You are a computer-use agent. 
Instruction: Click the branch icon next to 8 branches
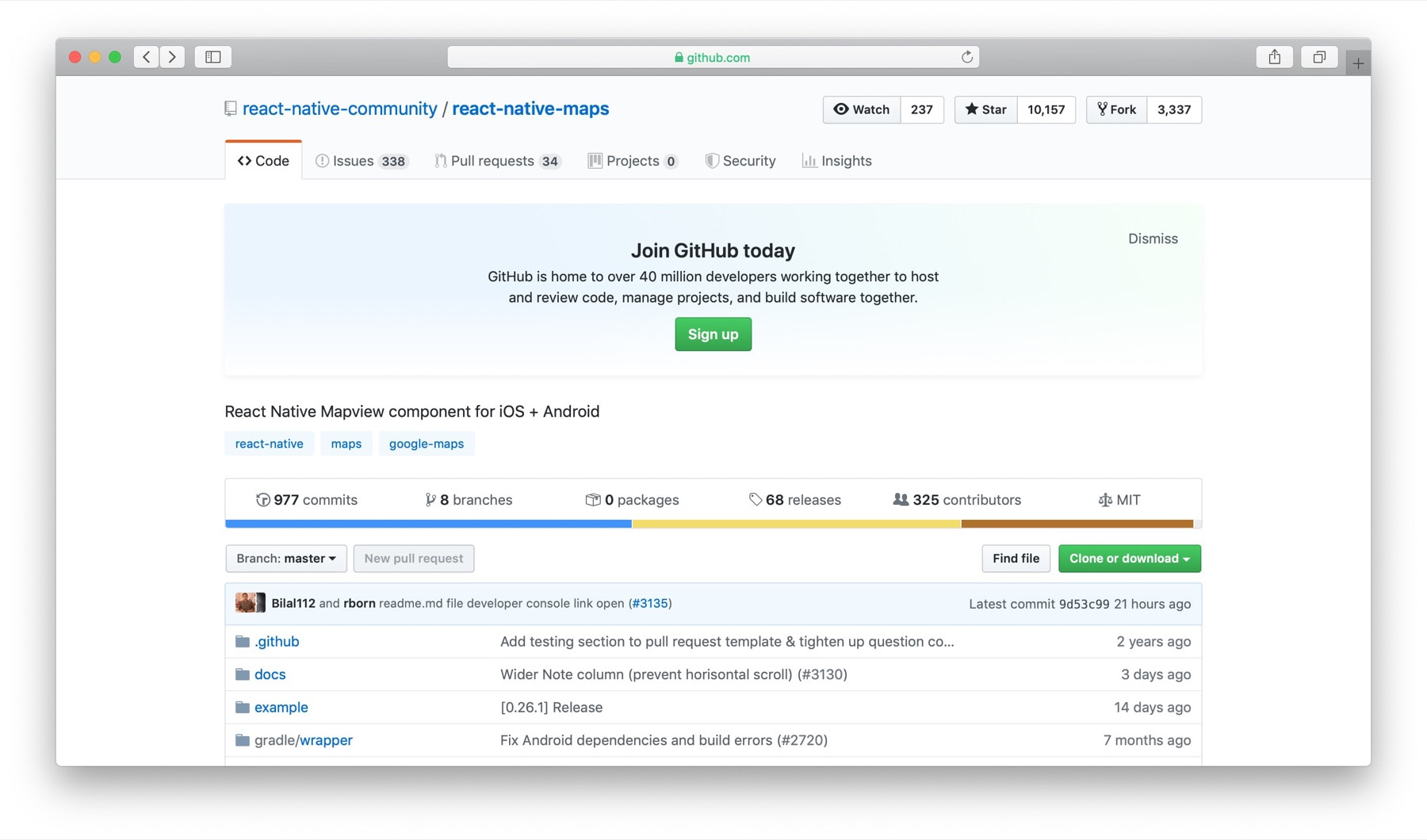[430, 499]
